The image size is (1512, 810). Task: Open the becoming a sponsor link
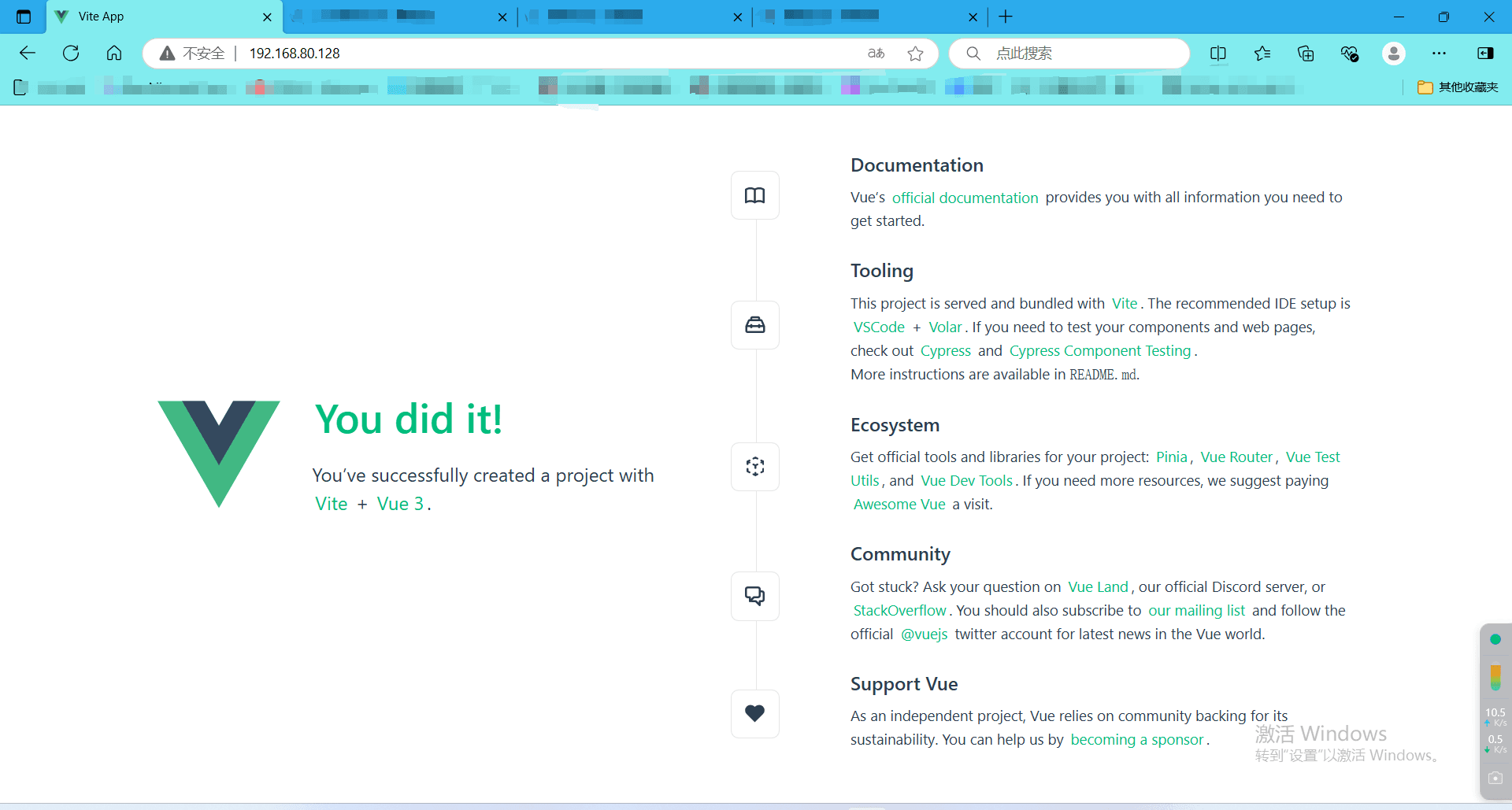click(1137, 740)
